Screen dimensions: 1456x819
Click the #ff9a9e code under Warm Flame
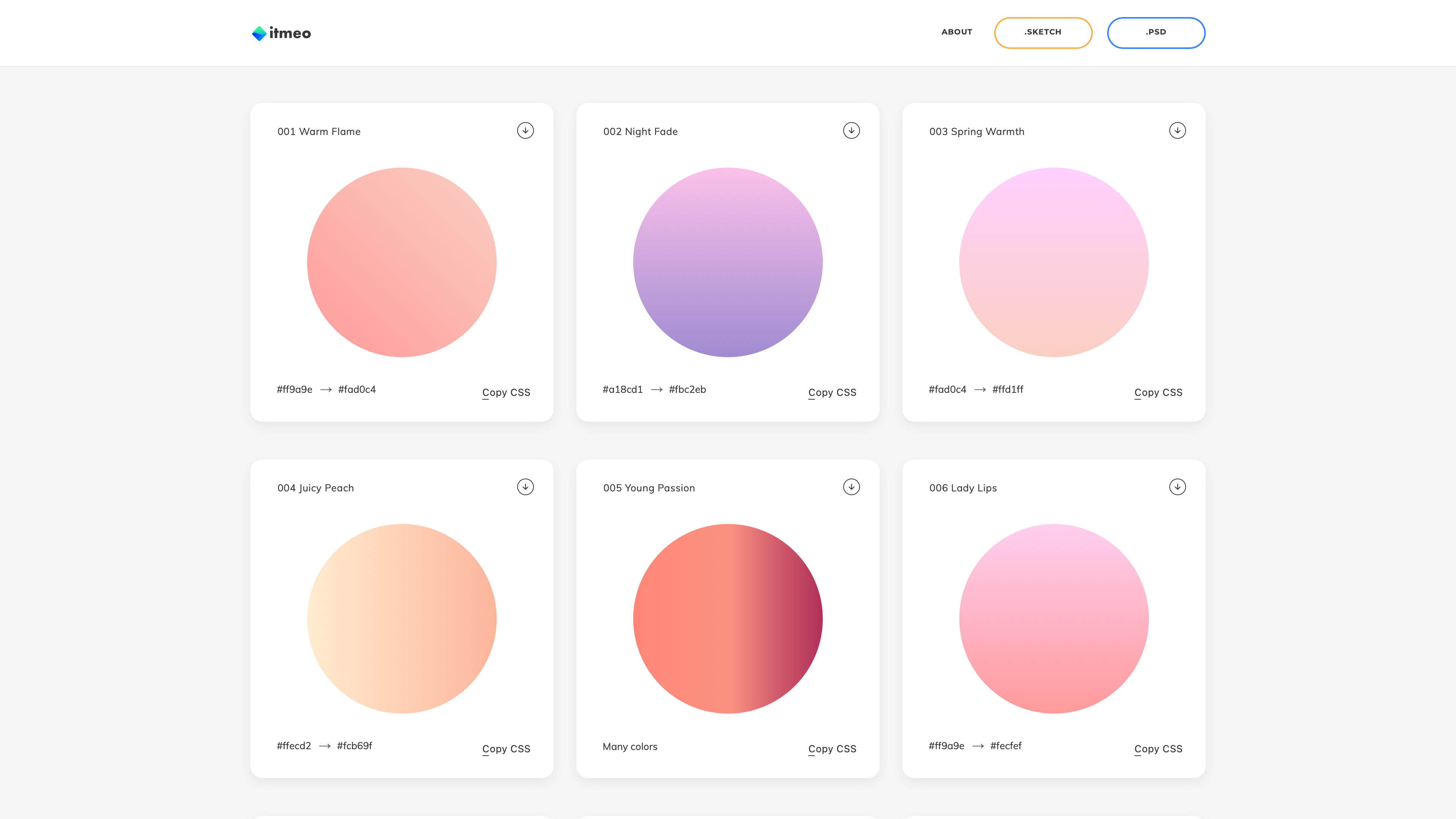[295, 389]
